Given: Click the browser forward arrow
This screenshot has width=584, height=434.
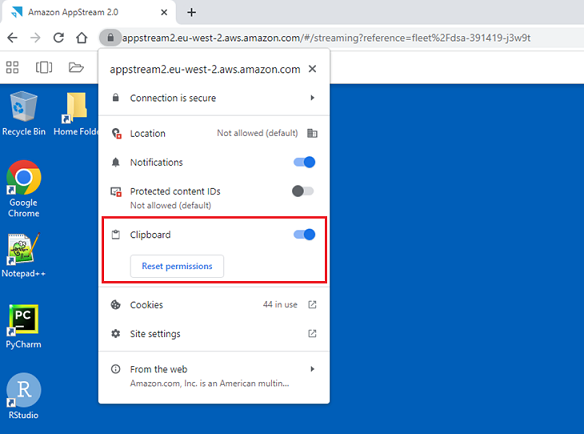Looking at the screenshot, I should click(x=35, y=38).
